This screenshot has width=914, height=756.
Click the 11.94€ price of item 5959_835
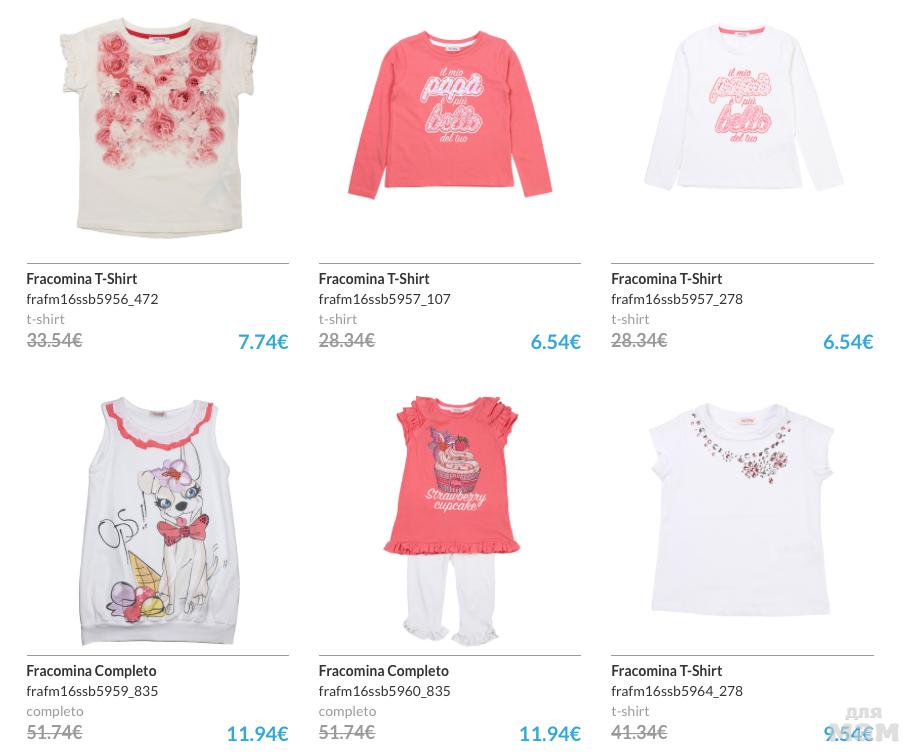coord(257,734)
